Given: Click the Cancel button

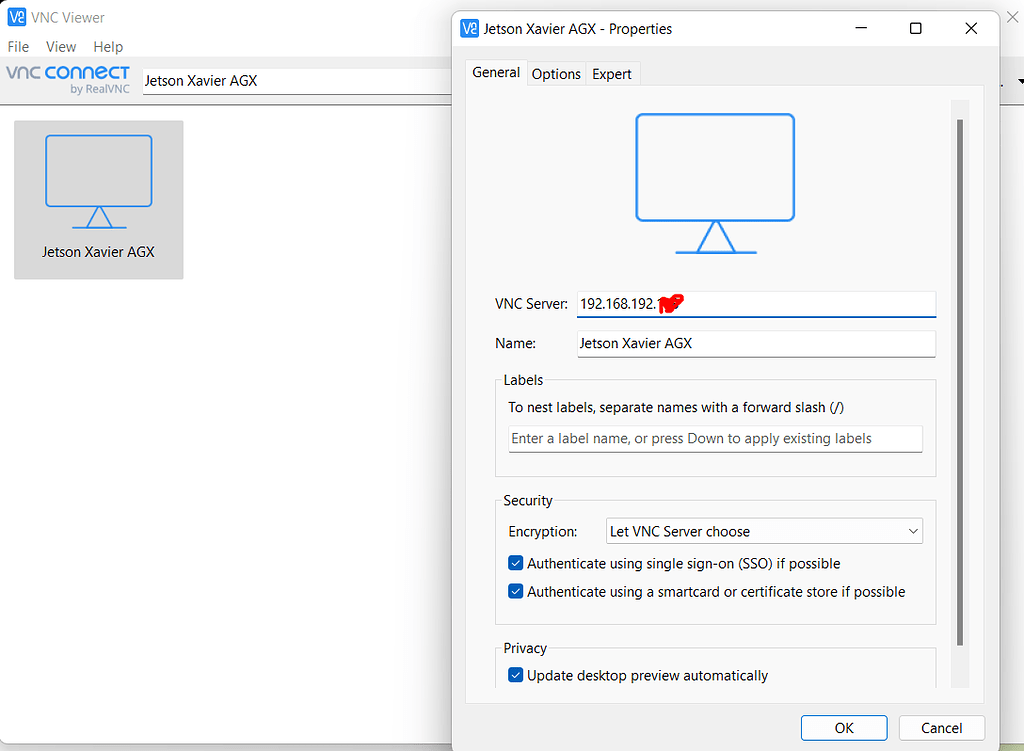Looking at the screenshot, I should tap(942, 728).
